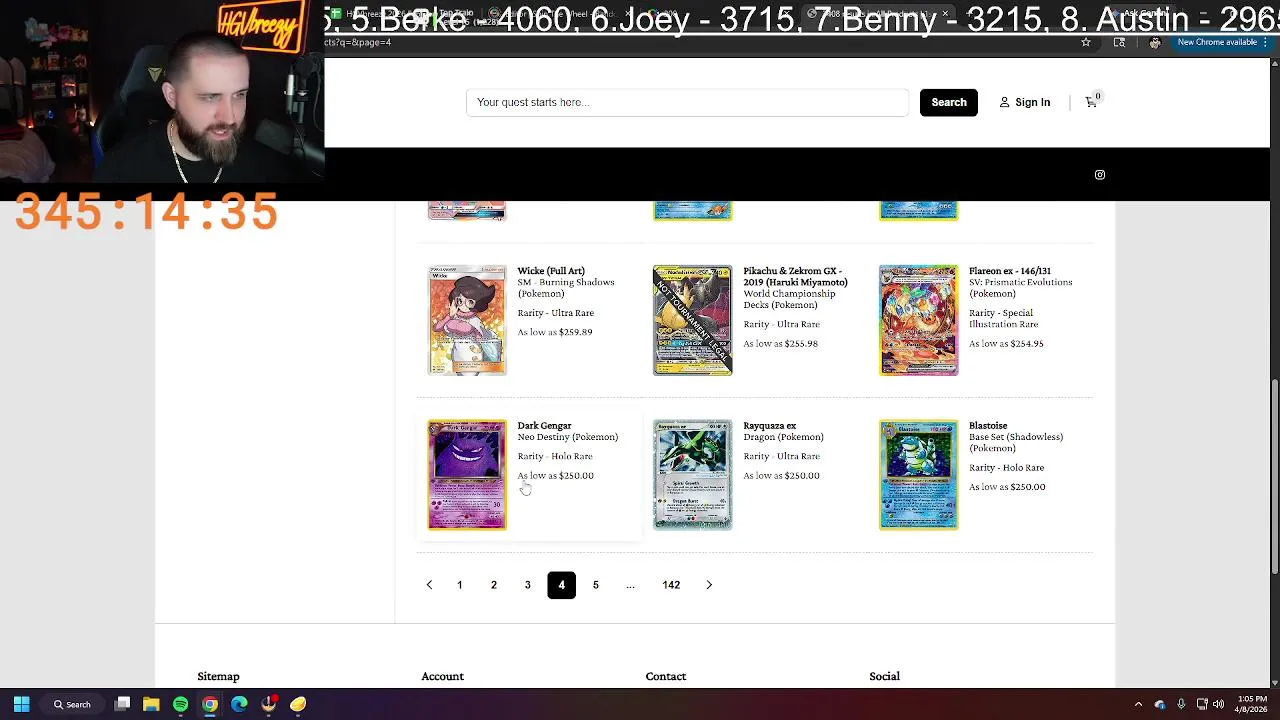Click the Contact footer heading
The image size is (1280, 720).
(x=666, y=677)
